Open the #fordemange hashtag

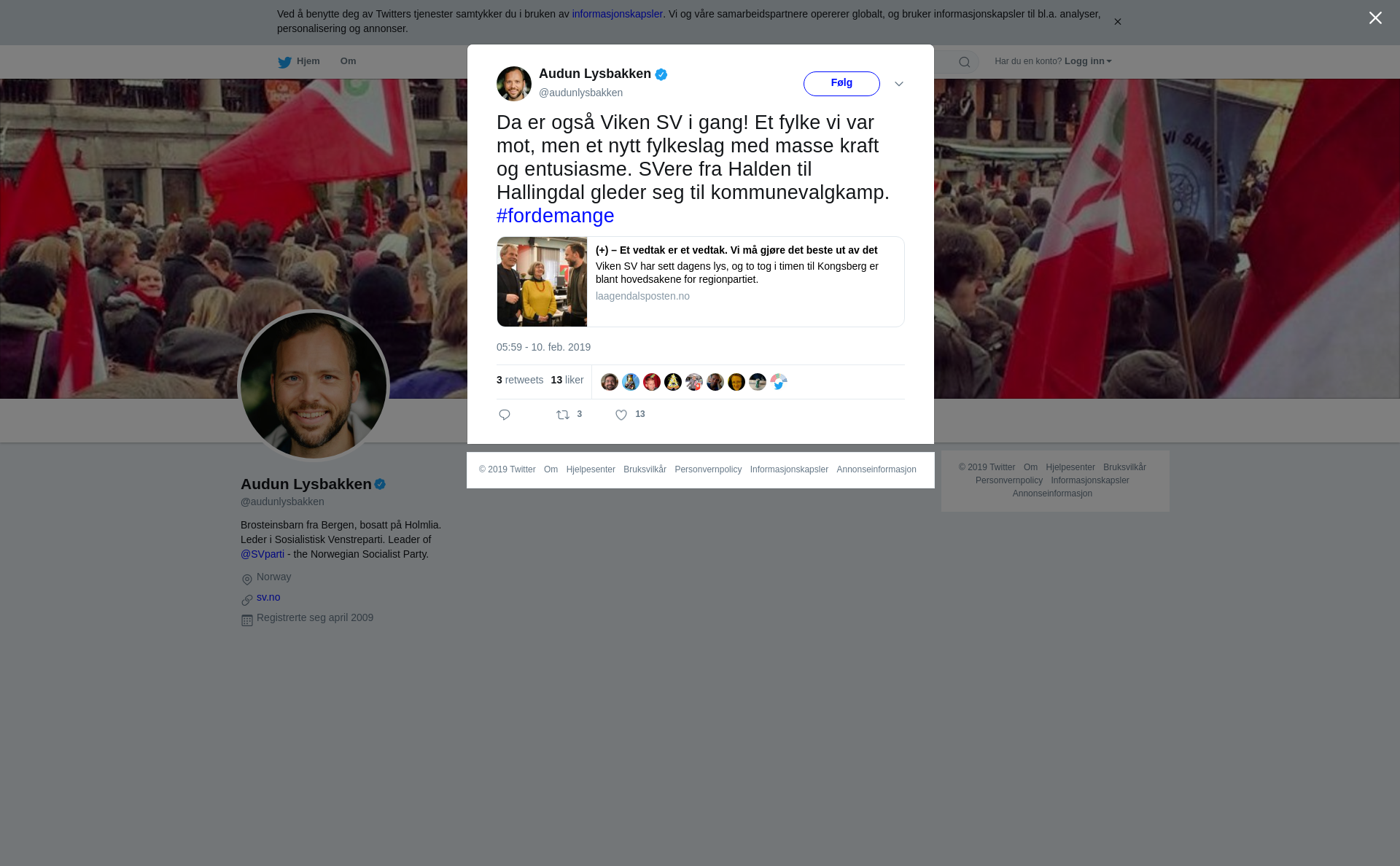[x=556, y=216]
